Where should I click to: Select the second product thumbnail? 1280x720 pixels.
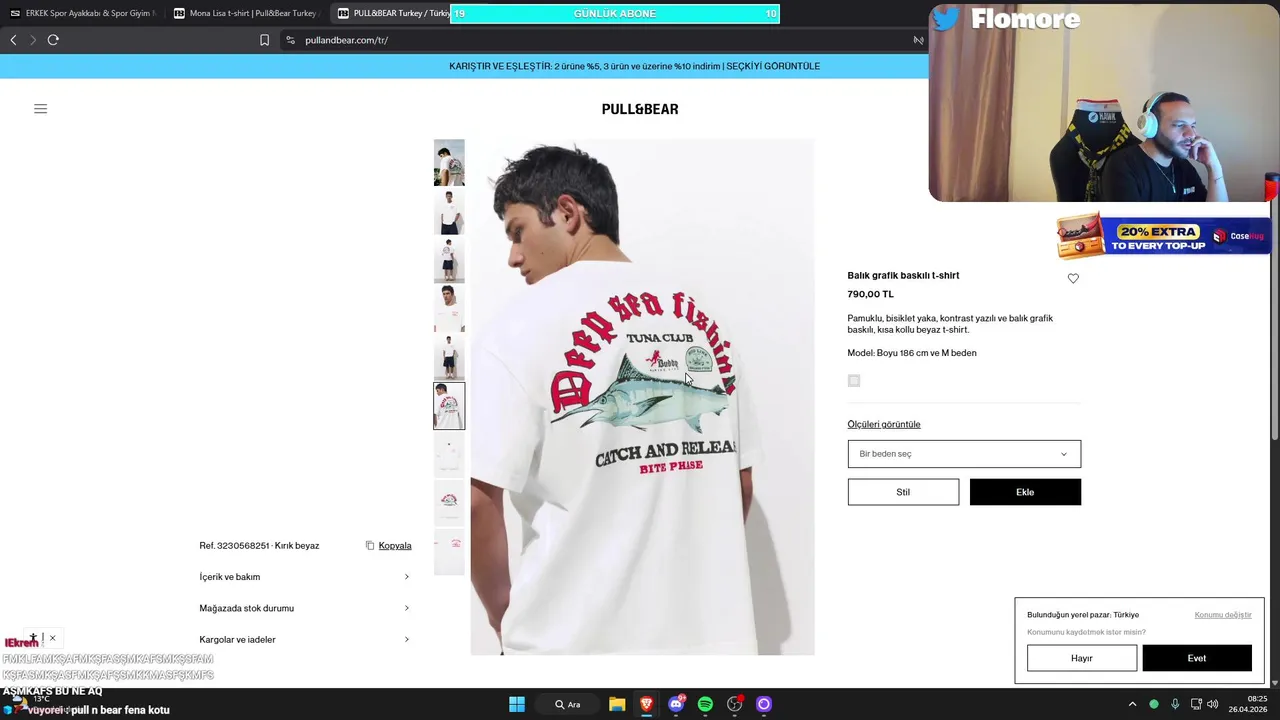pos(449,211)
